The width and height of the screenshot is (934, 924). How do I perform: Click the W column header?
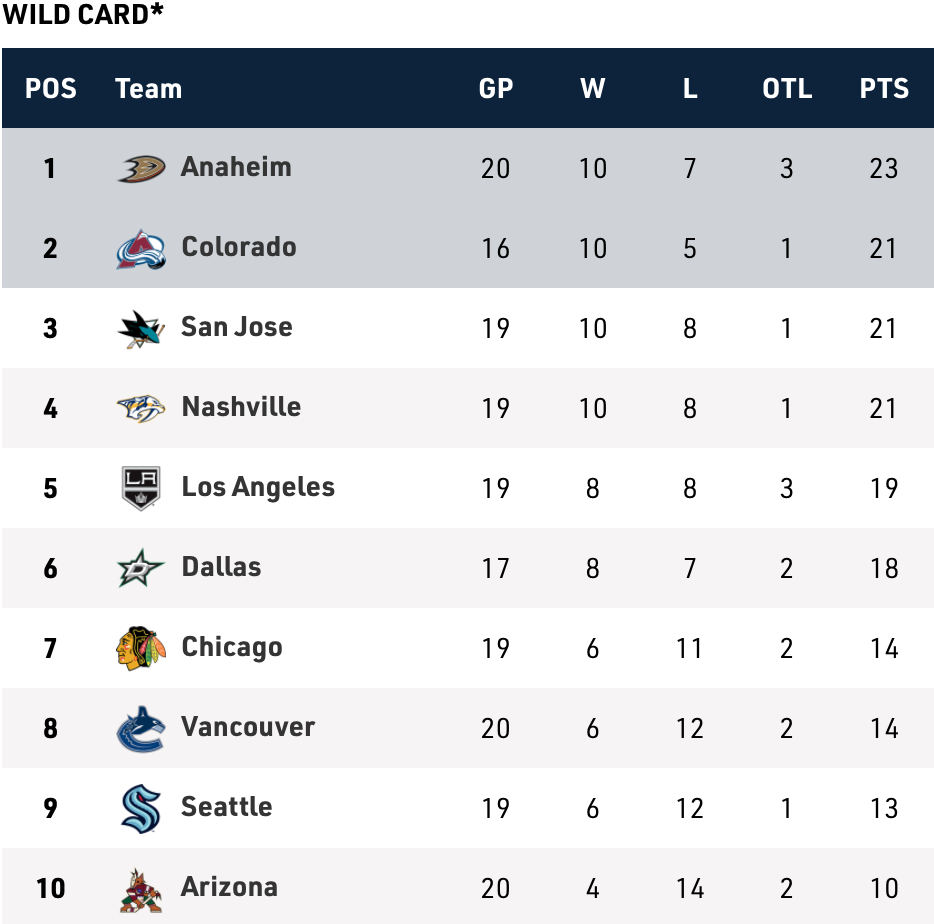coord(593,88)
